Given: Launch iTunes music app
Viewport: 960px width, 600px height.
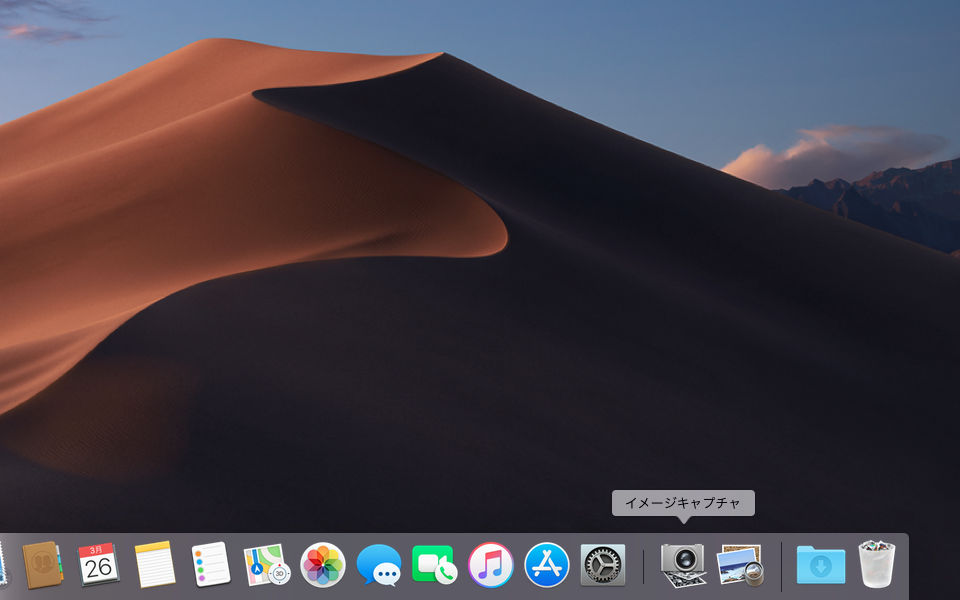Looking at the screenshot, I should (x=490, y=564).
